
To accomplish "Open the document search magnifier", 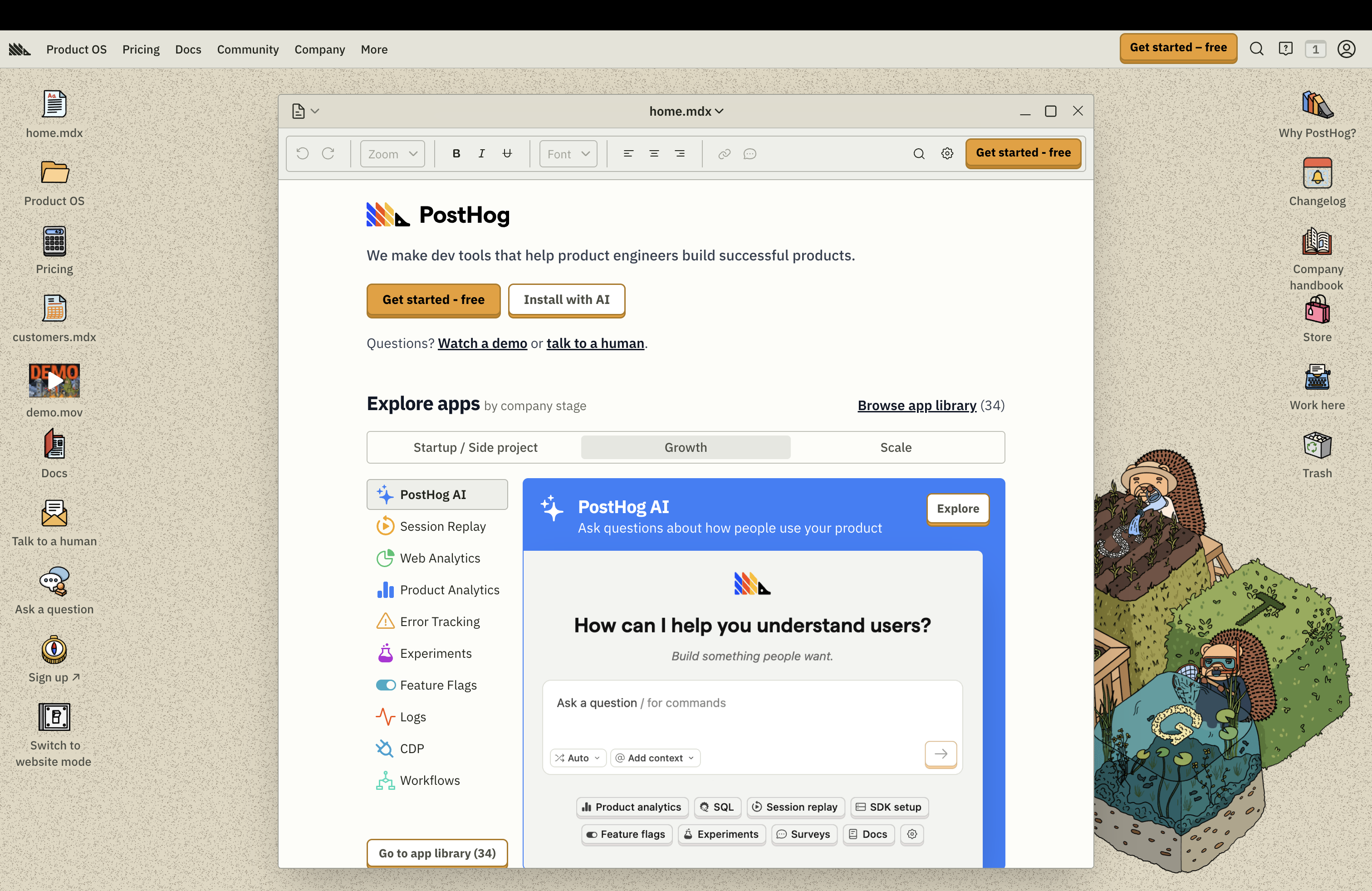I will coord(918,154).
